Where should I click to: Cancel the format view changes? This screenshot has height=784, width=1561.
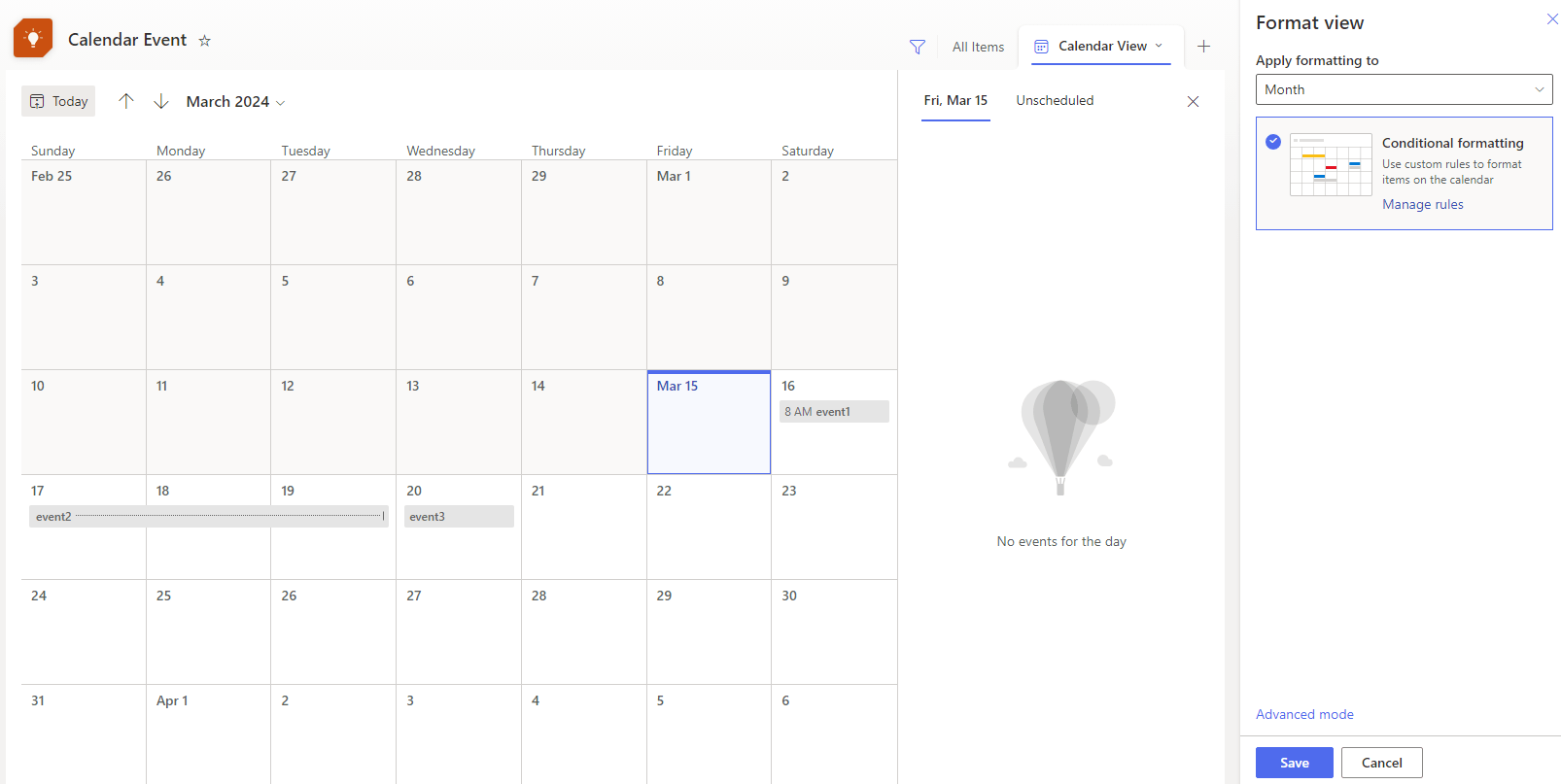coord(1381,763)
